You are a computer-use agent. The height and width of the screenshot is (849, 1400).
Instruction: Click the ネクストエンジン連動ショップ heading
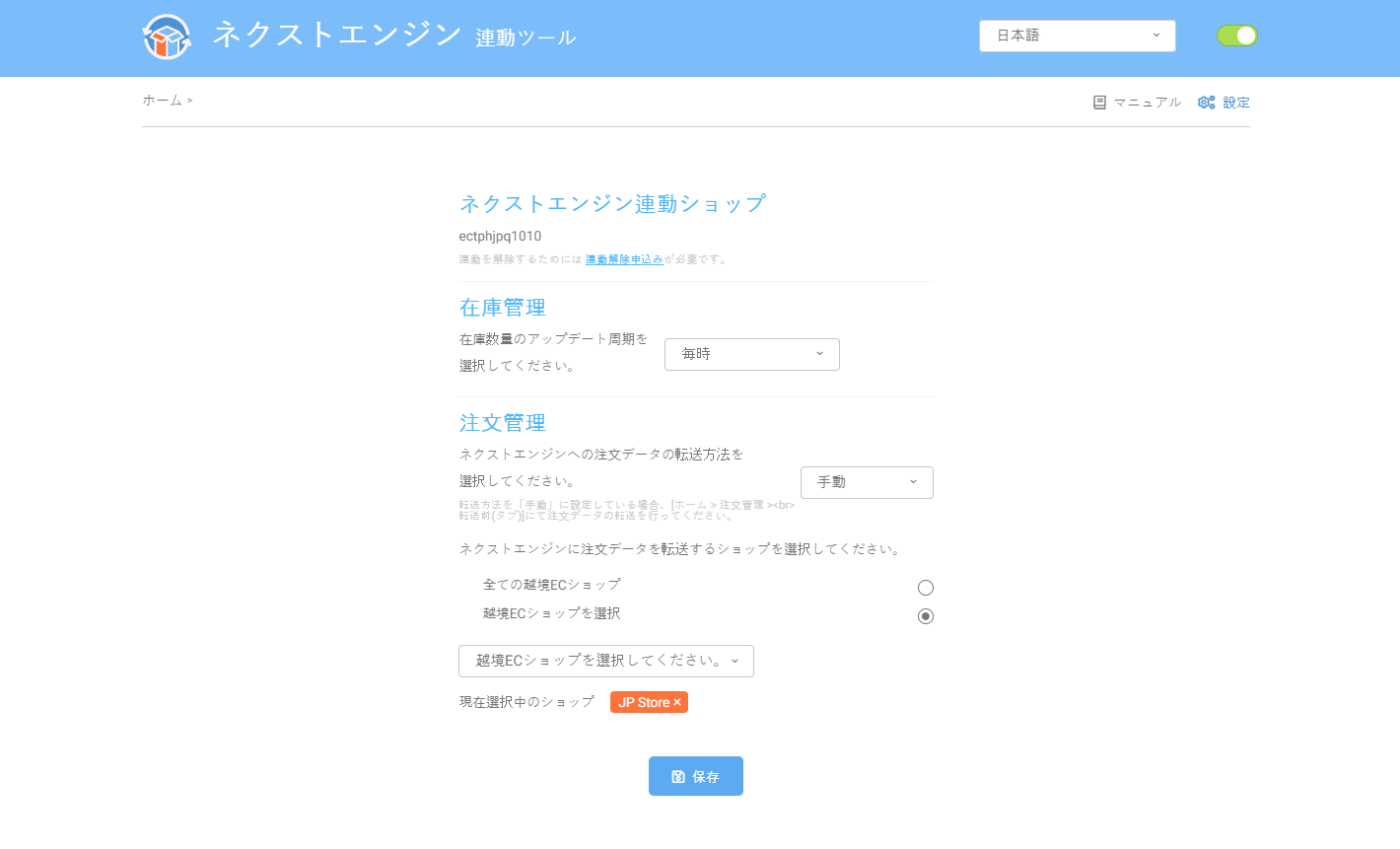point(612,204)
